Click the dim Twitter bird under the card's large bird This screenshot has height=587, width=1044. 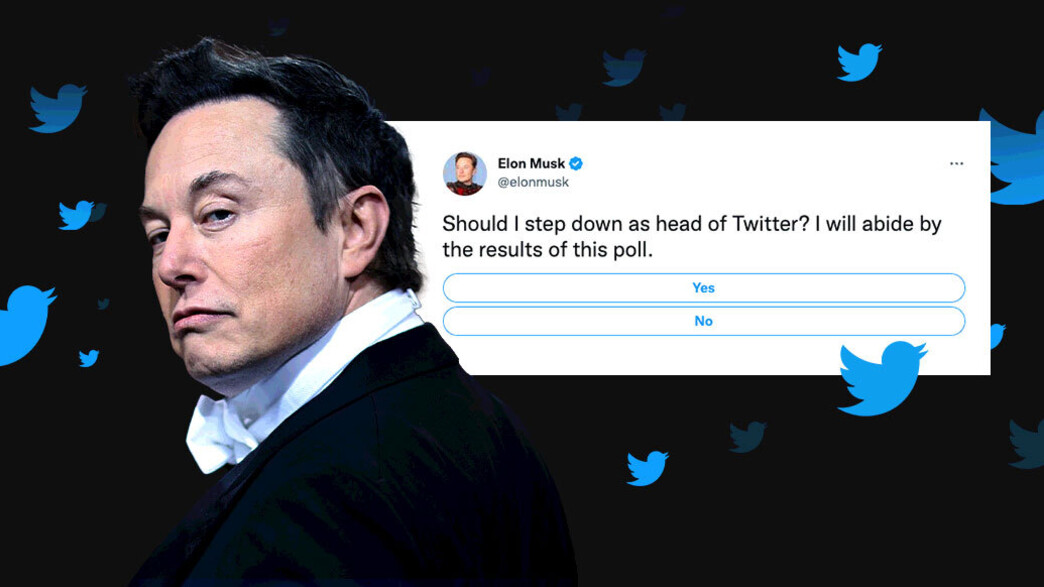(747, 437)
